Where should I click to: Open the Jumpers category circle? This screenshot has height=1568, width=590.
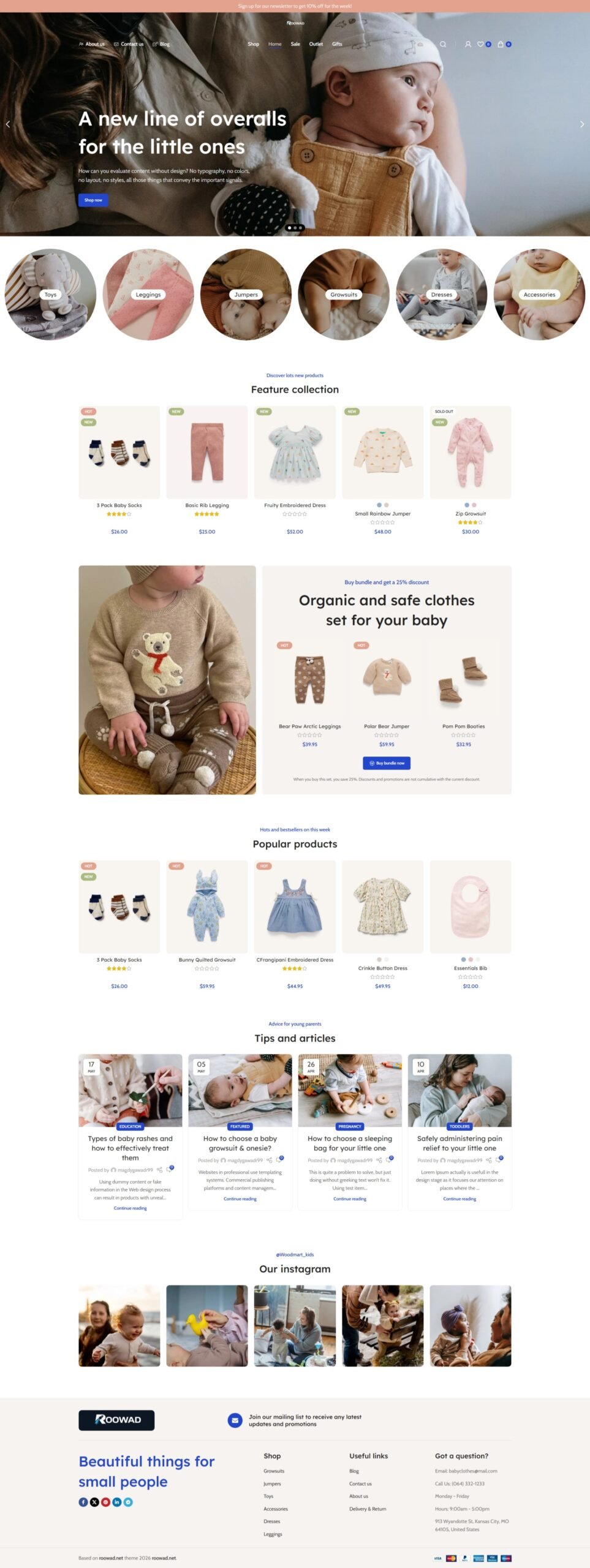click(246, 295)
